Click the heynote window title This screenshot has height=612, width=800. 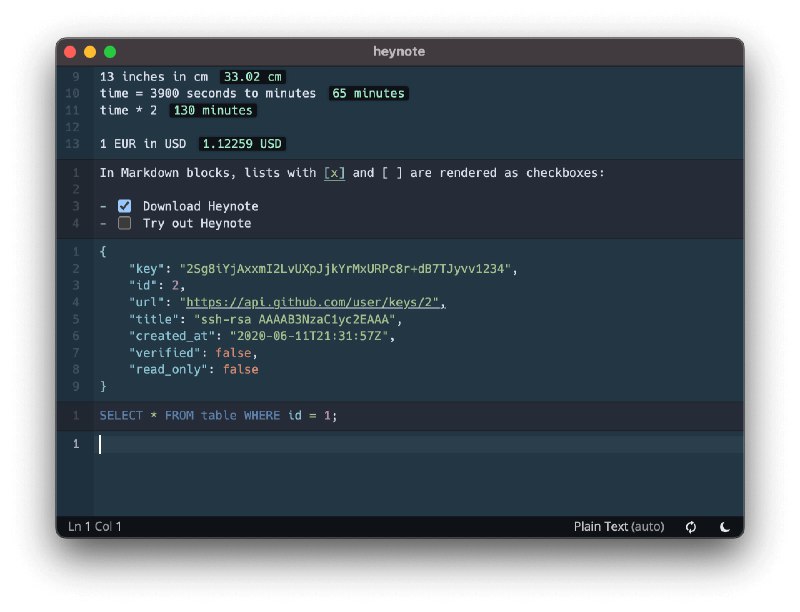pyautogui.click(x=399, y=52)
